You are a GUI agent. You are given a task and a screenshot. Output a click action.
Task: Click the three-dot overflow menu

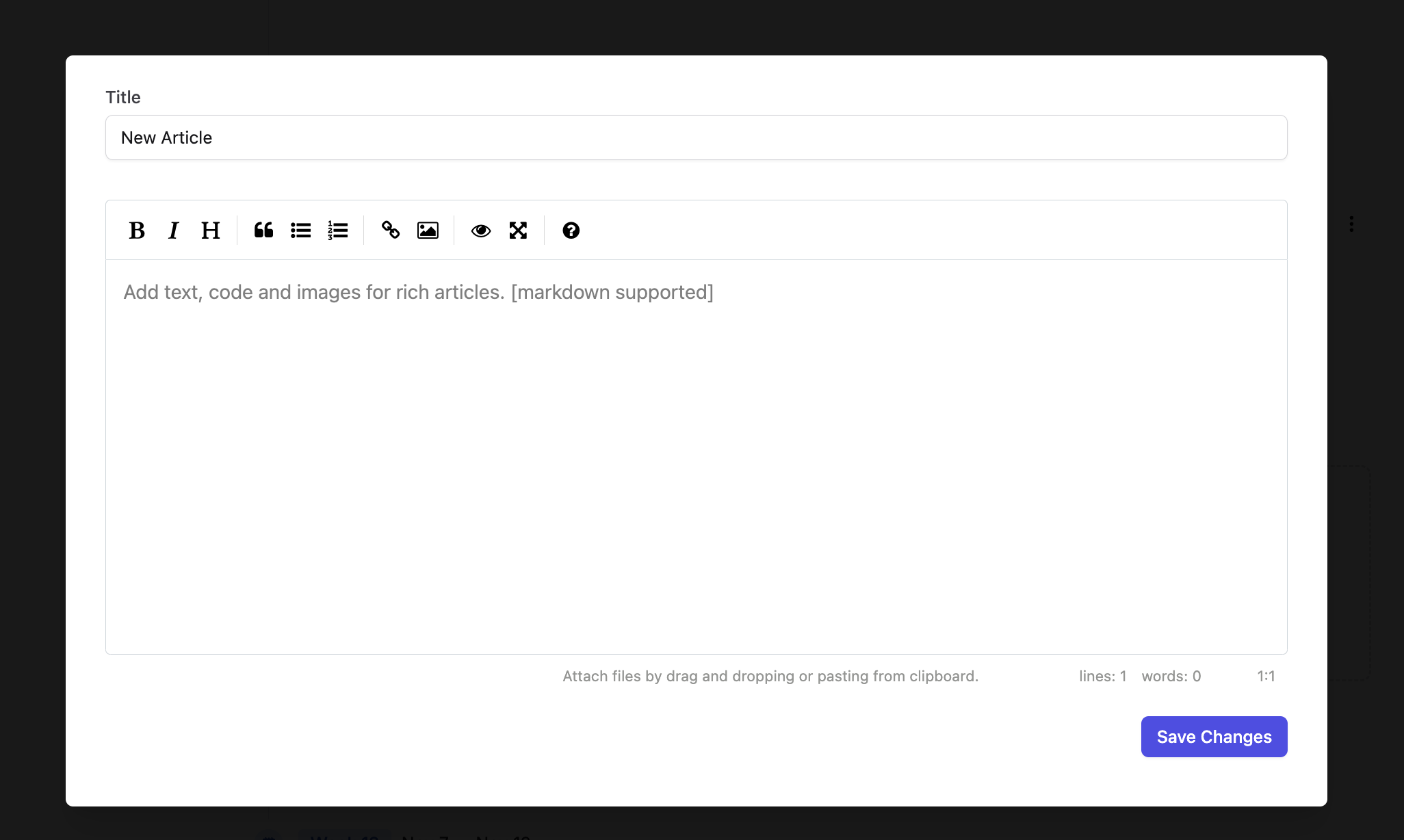[1351, 224]
